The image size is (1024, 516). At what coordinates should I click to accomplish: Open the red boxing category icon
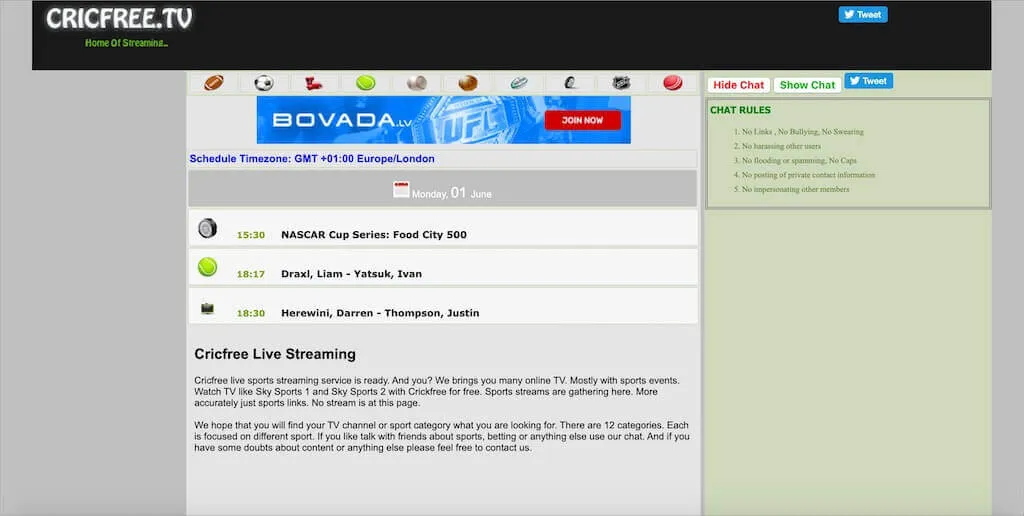[314, 83]
